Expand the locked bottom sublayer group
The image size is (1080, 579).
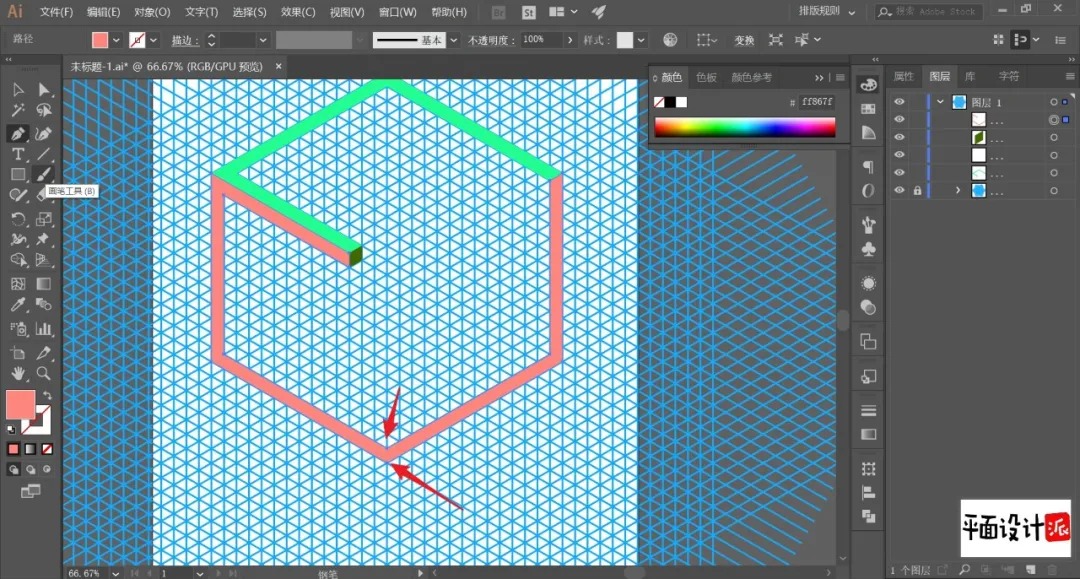(x=957, y=191)
